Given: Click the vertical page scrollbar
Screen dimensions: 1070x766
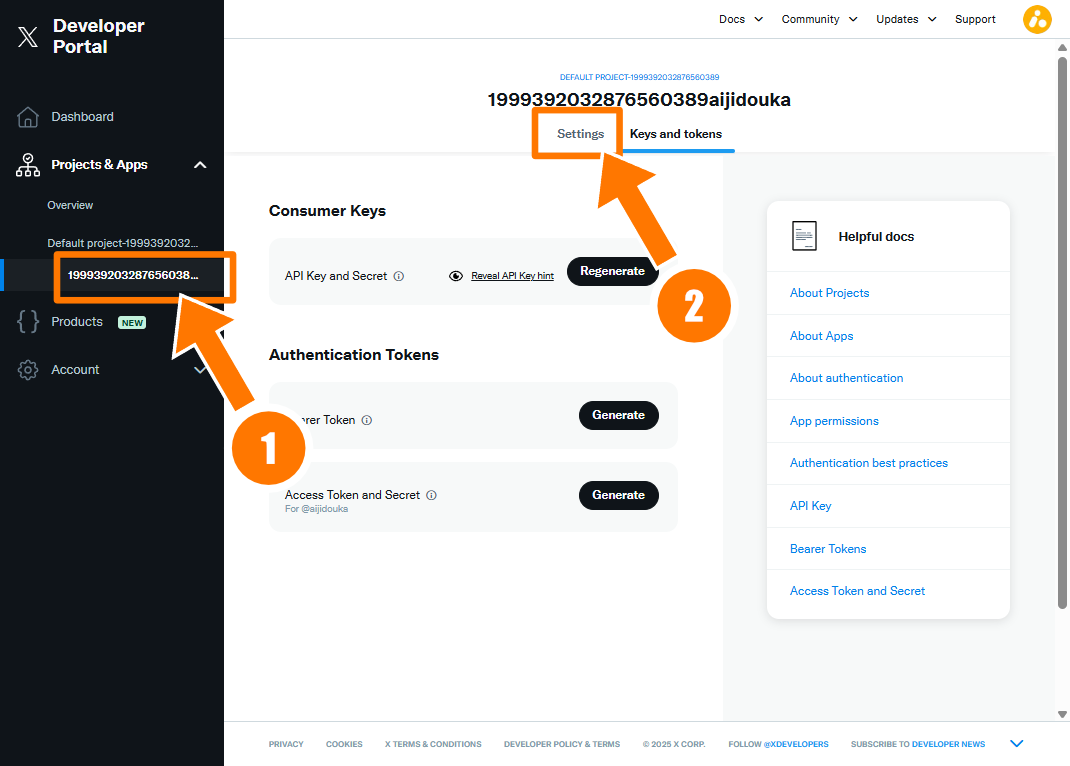Looking at the screenshot, I should 1062,330.
